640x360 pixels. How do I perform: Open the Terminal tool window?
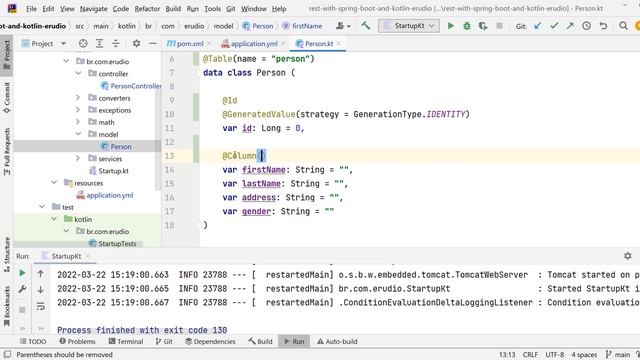(126, 341)
